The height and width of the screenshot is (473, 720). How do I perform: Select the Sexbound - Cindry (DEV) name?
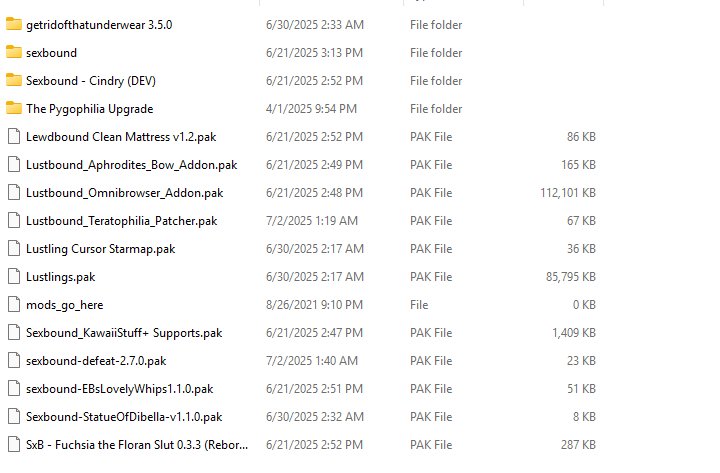(91, 81)
